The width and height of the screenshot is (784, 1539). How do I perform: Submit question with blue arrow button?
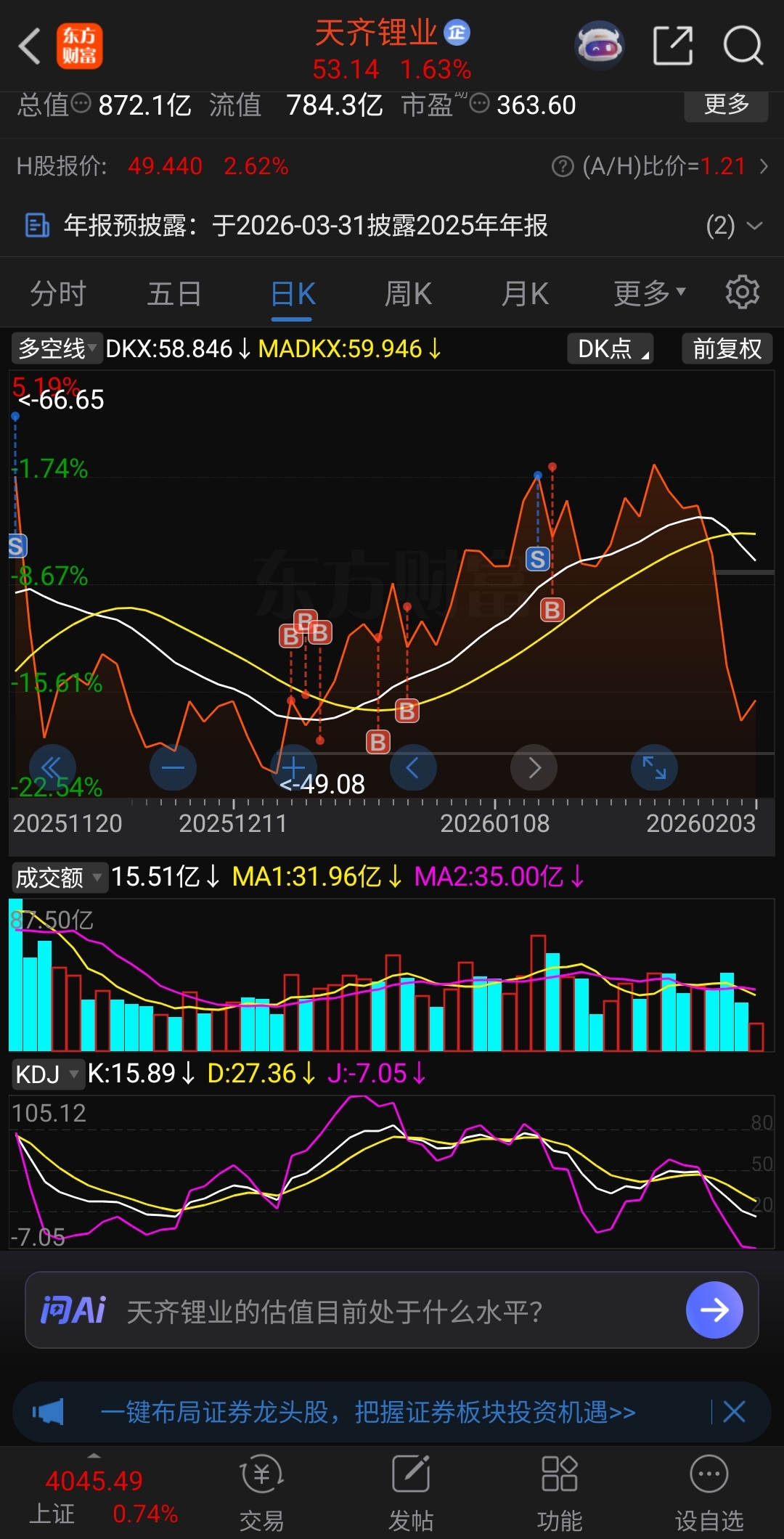pos(714,1310)
